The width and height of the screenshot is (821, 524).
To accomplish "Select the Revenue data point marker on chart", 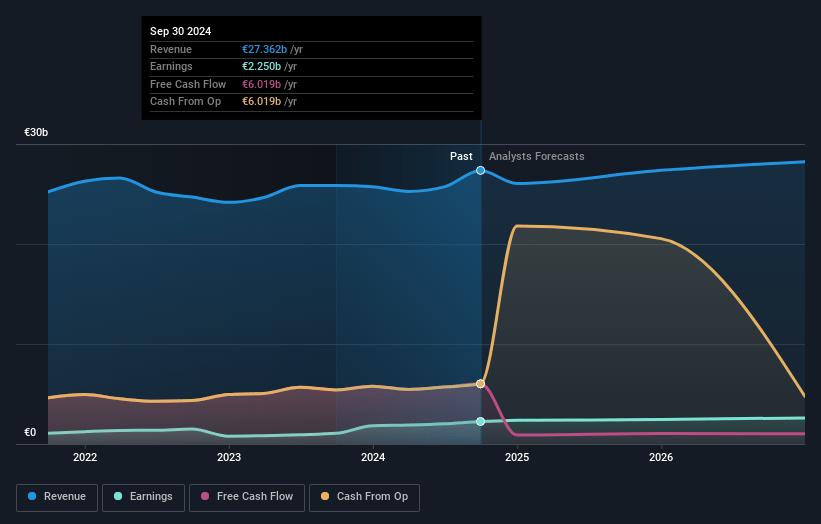I will tap(480, 171).
